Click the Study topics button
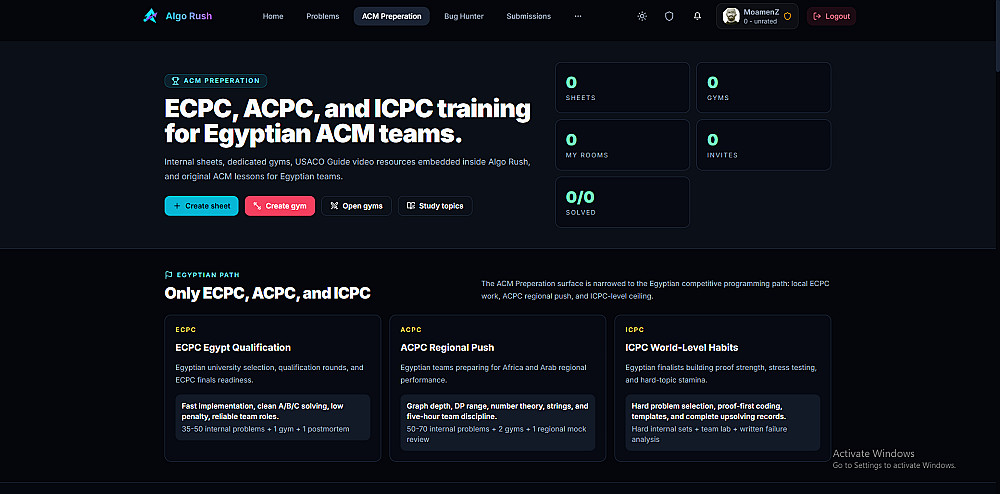The image size is (1000, 494). pyautogui.click(x=436, y=206)
